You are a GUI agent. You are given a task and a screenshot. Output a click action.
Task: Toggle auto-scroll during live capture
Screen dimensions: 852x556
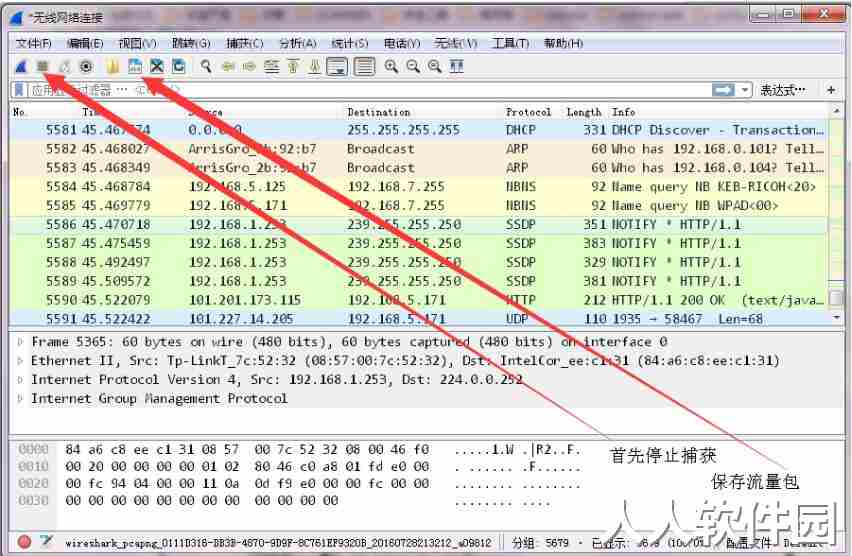coord(337,67)
